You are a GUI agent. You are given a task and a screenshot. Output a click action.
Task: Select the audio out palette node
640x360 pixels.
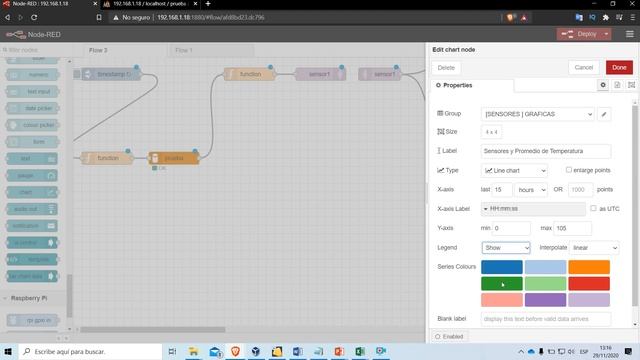point(32,209)
